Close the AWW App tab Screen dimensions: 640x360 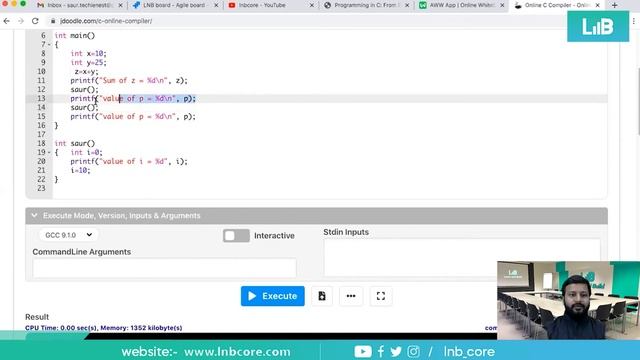[x=502, y=5]
